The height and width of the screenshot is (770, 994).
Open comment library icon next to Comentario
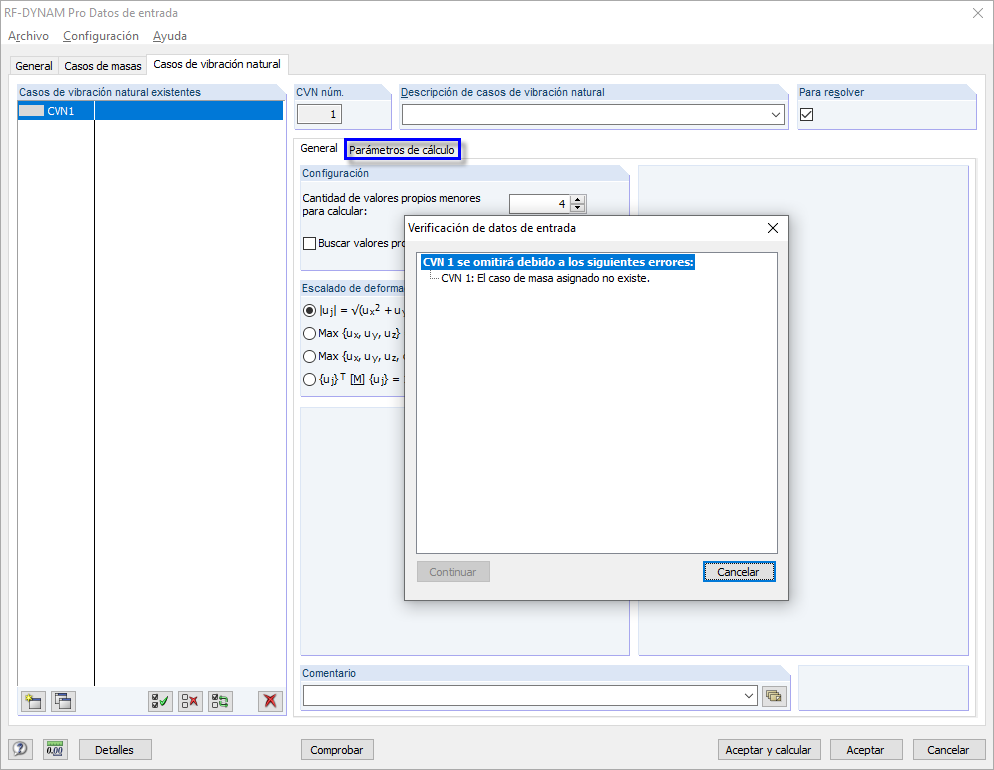774,696
